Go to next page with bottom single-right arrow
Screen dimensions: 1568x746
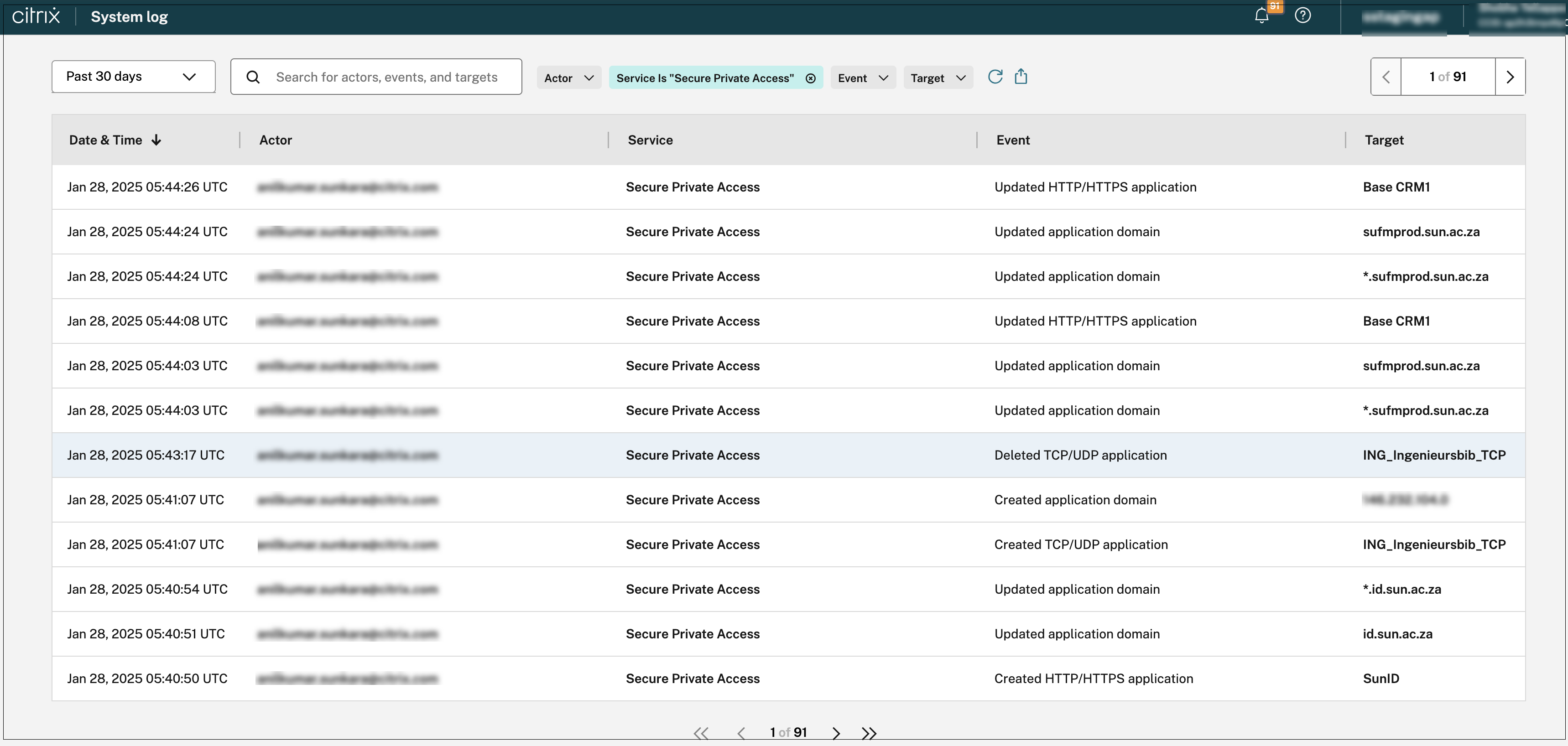click(836, 733)
